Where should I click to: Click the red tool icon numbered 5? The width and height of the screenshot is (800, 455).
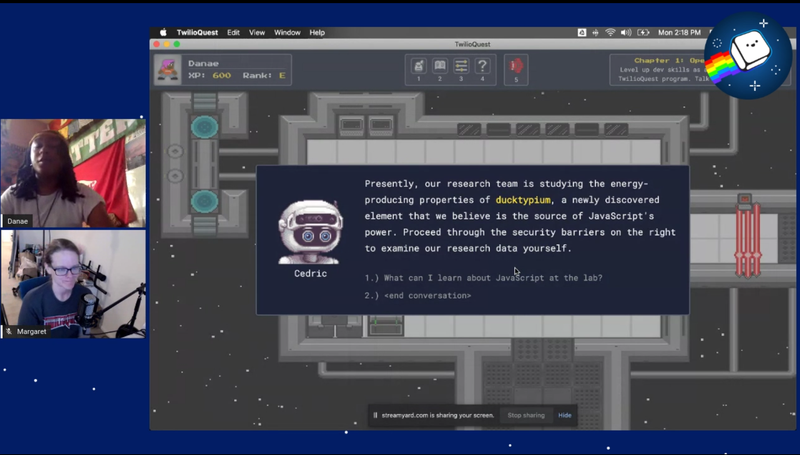[x=516, y=66]
